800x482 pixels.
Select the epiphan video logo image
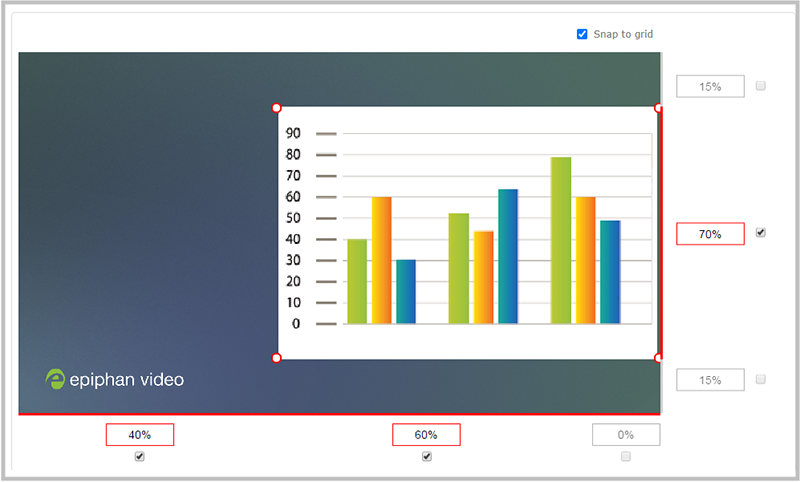click(x=115, y=379)
